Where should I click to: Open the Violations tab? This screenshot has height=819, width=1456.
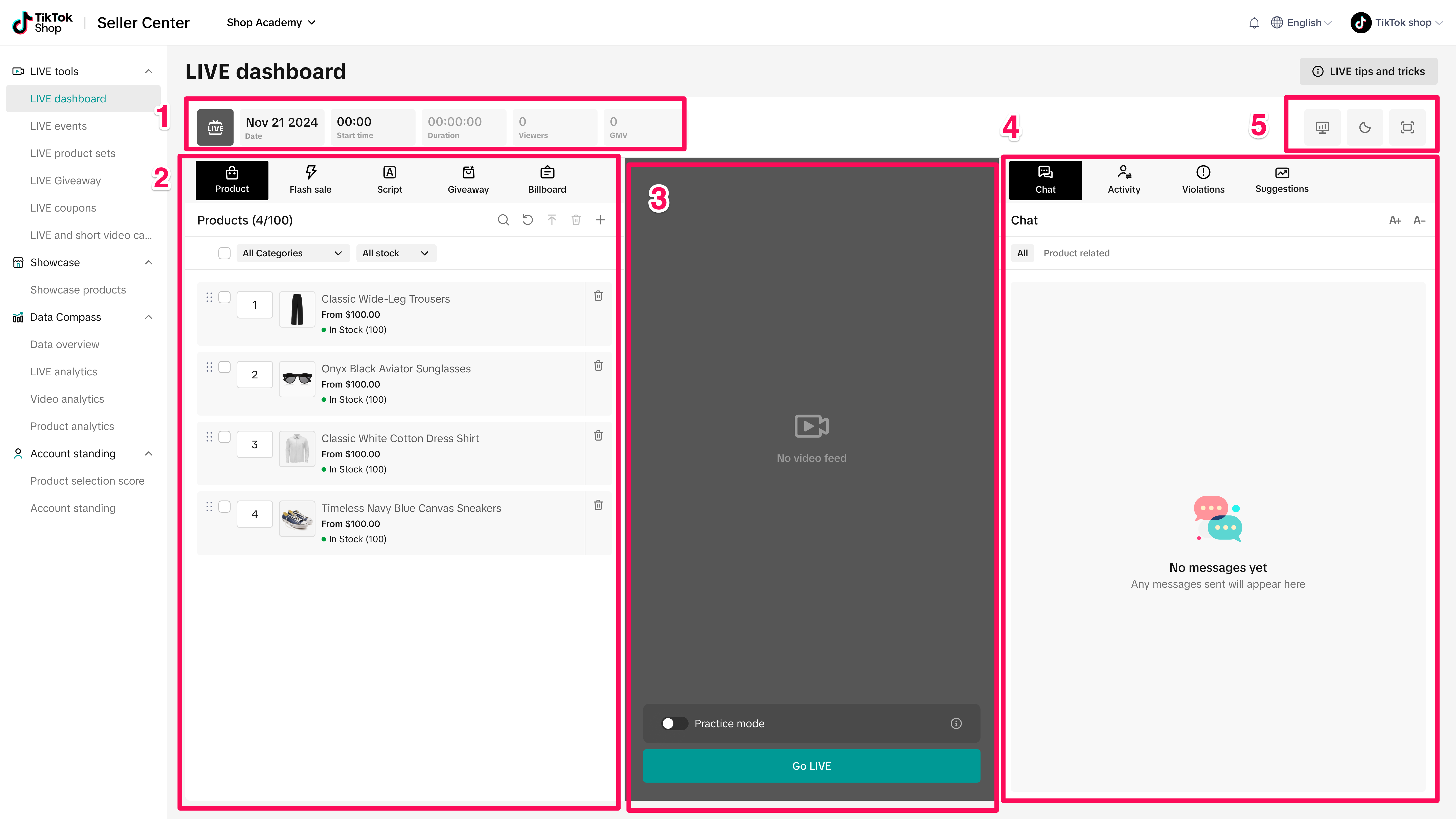pos(1203,180)
